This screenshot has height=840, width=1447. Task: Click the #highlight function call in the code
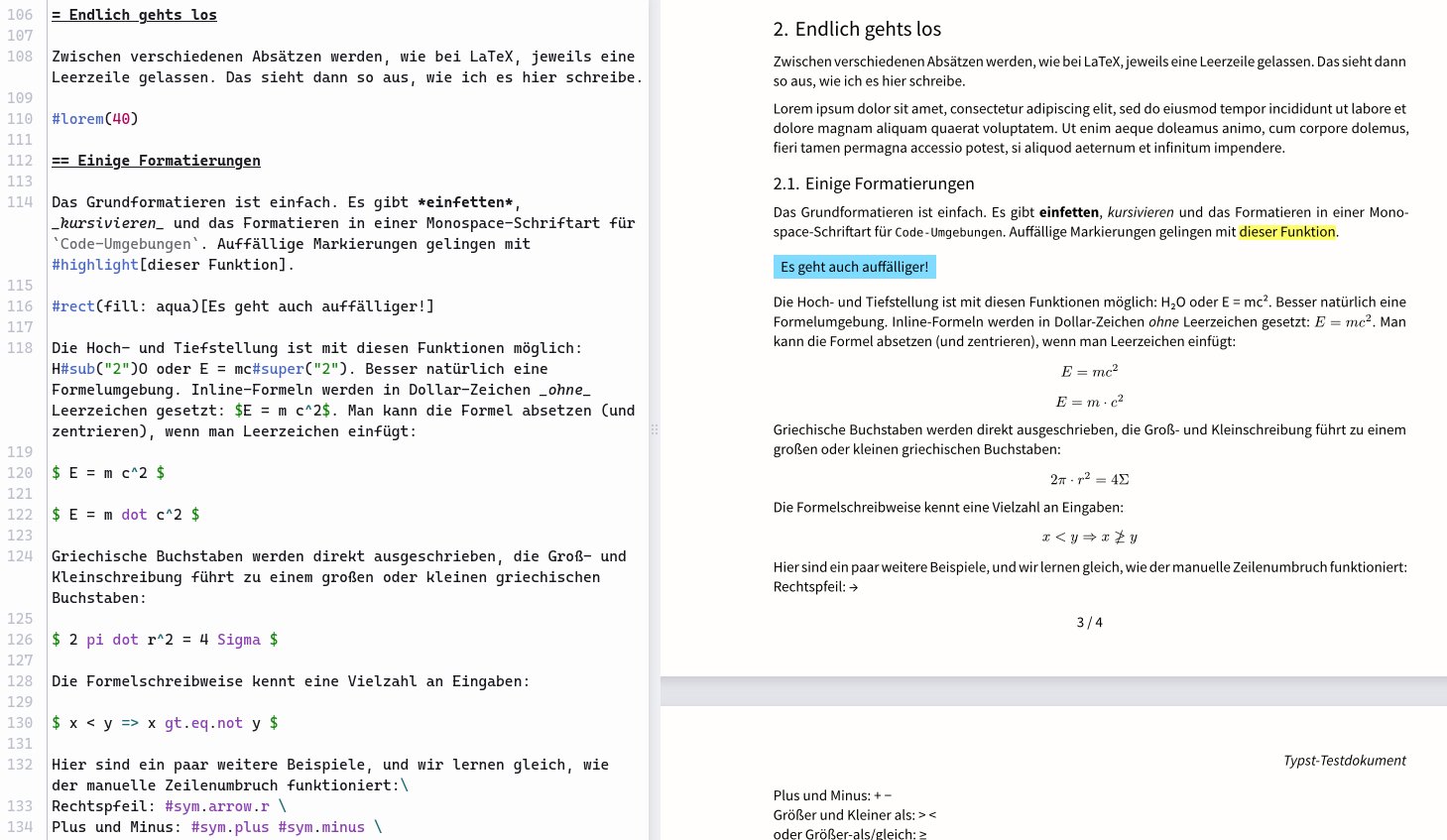coord(95,265)
